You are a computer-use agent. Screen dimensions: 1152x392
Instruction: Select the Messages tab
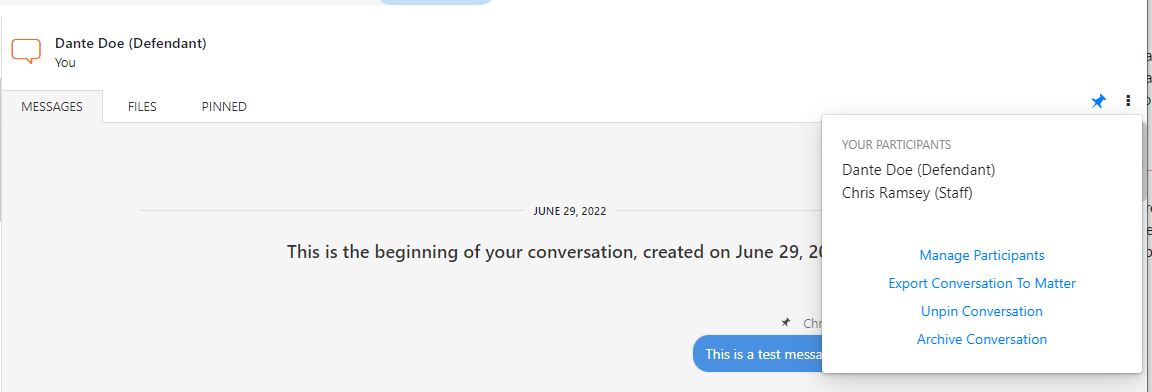51,106
